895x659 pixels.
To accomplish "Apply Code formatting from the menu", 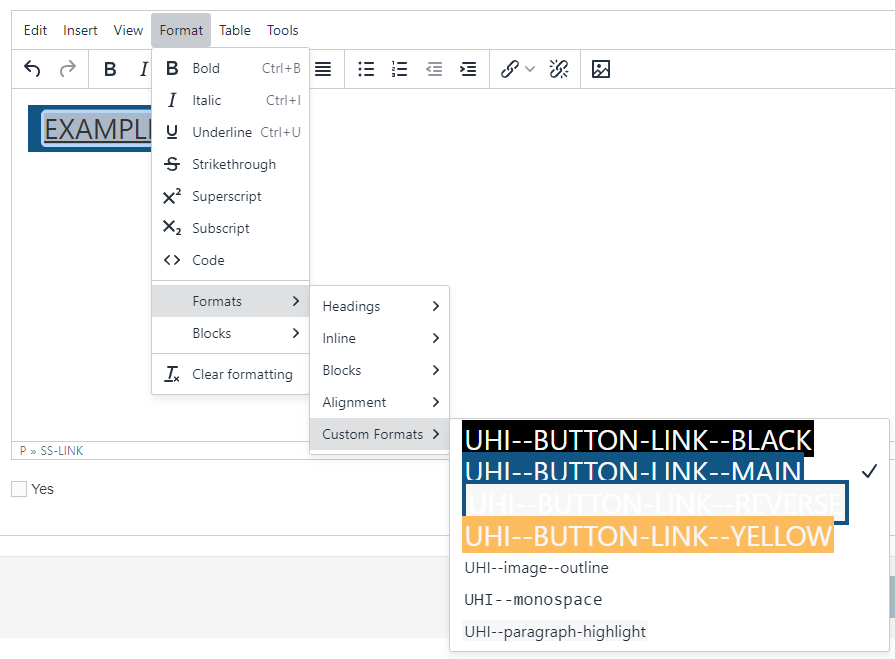I will [x=231, y=260].
